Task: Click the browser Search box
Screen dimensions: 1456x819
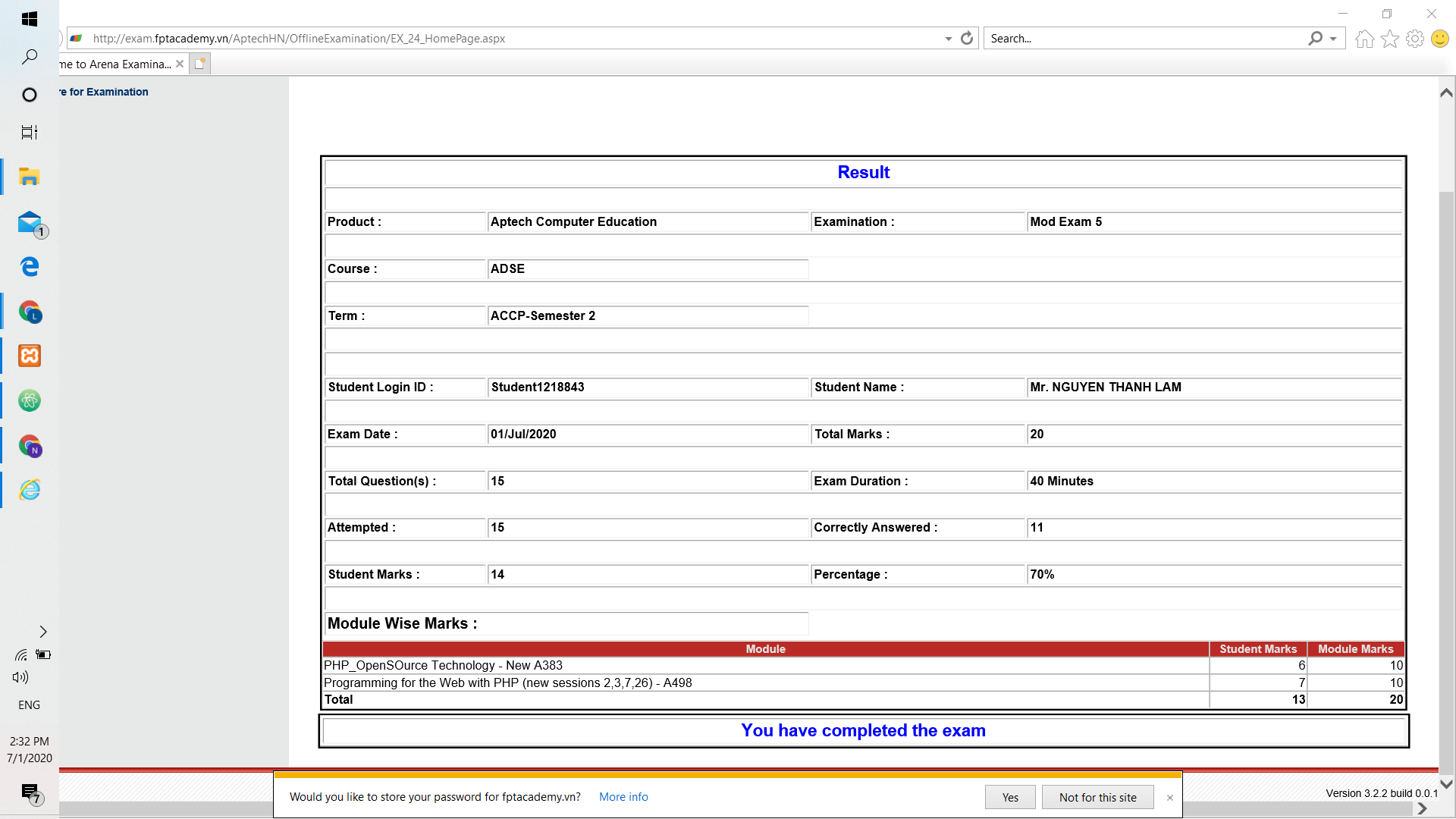Action: [1145, 39]
